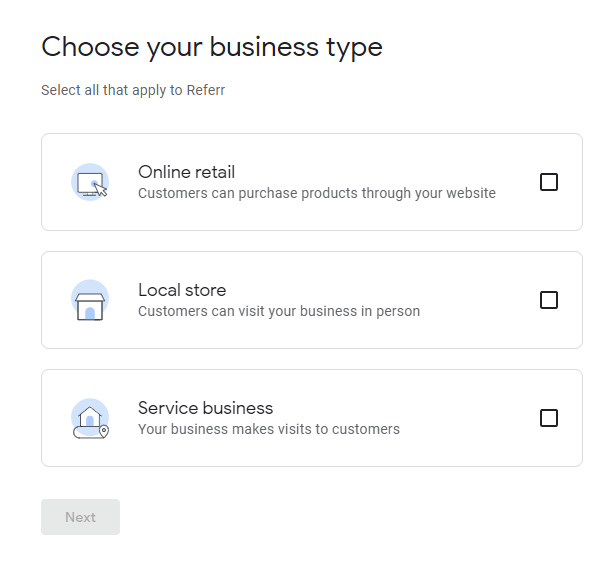Tick the Online retail checkbox
The height and width of the screenshot is (576, 606).
[548, 182]
